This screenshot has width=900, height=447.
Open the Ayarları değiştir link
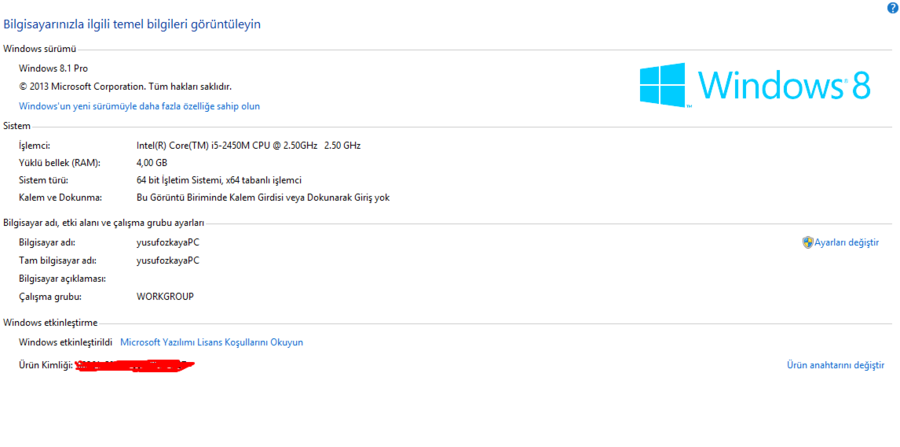(x=847, y=242)
